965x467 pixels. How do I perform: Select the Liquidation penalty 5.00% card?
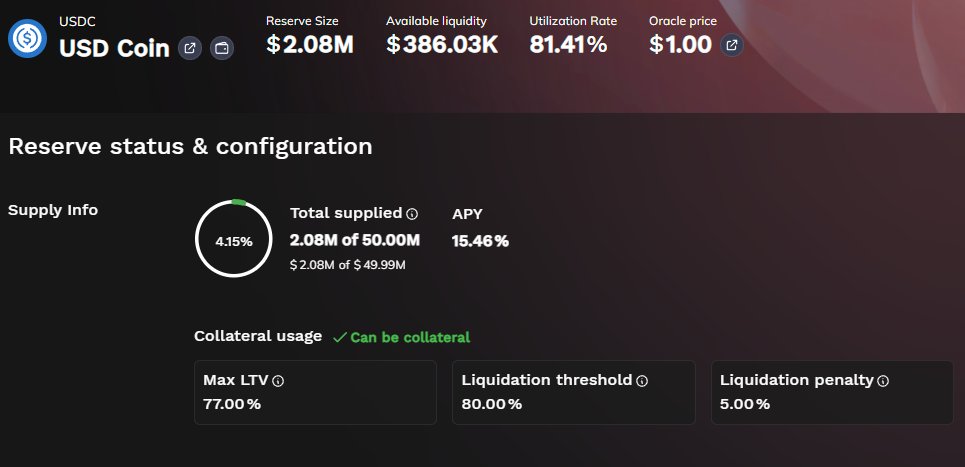[832, 392]
